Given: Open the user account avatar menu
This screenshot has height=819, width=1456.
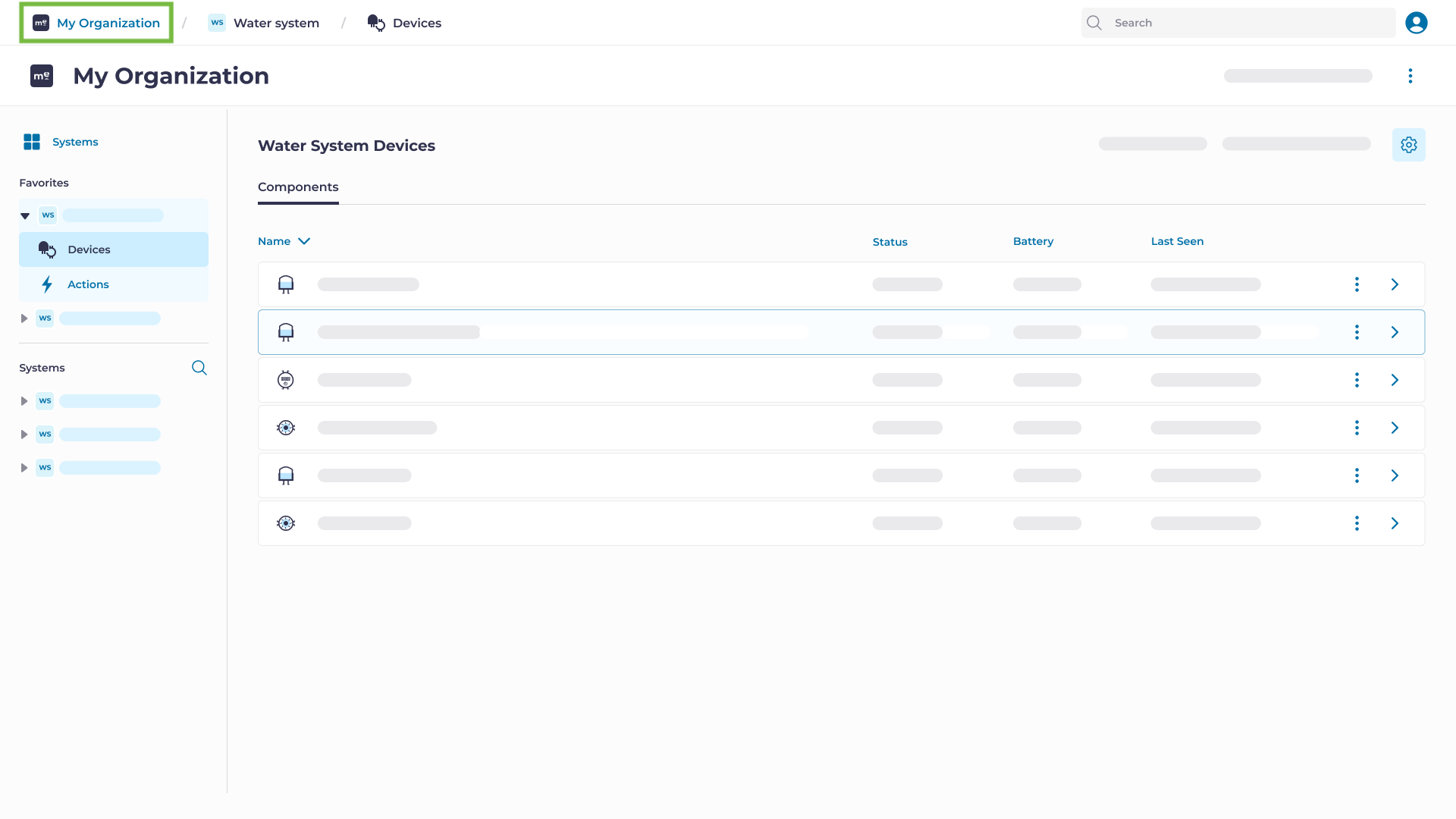Looking at the screenshot, I should 1416,23.
